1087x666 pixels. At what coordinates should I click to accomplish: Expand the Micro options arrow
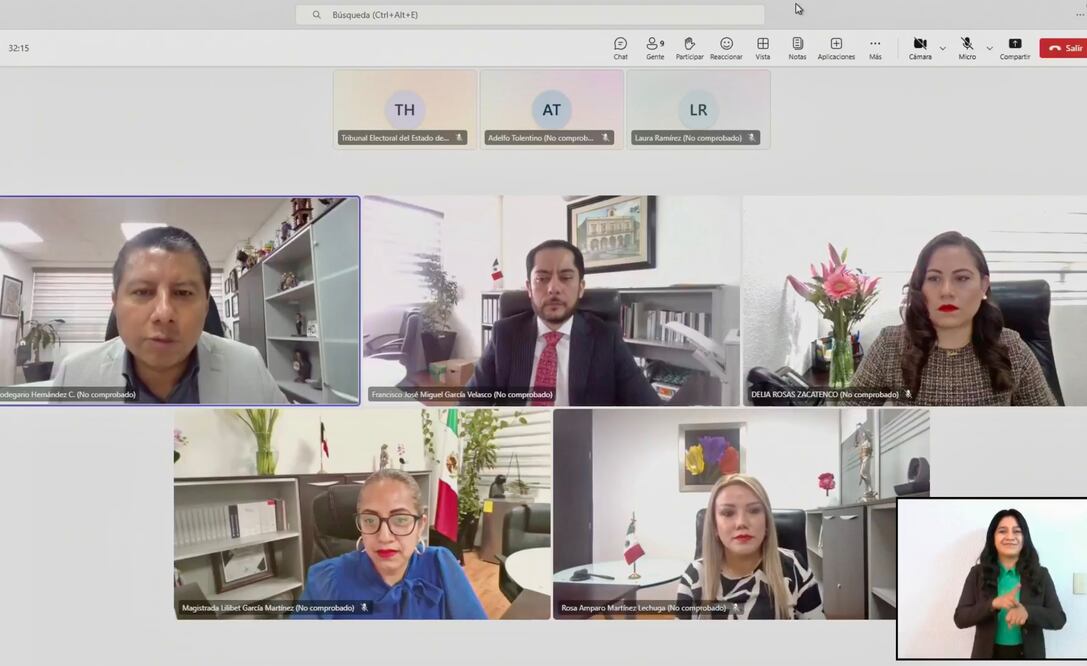coord(990,48)
